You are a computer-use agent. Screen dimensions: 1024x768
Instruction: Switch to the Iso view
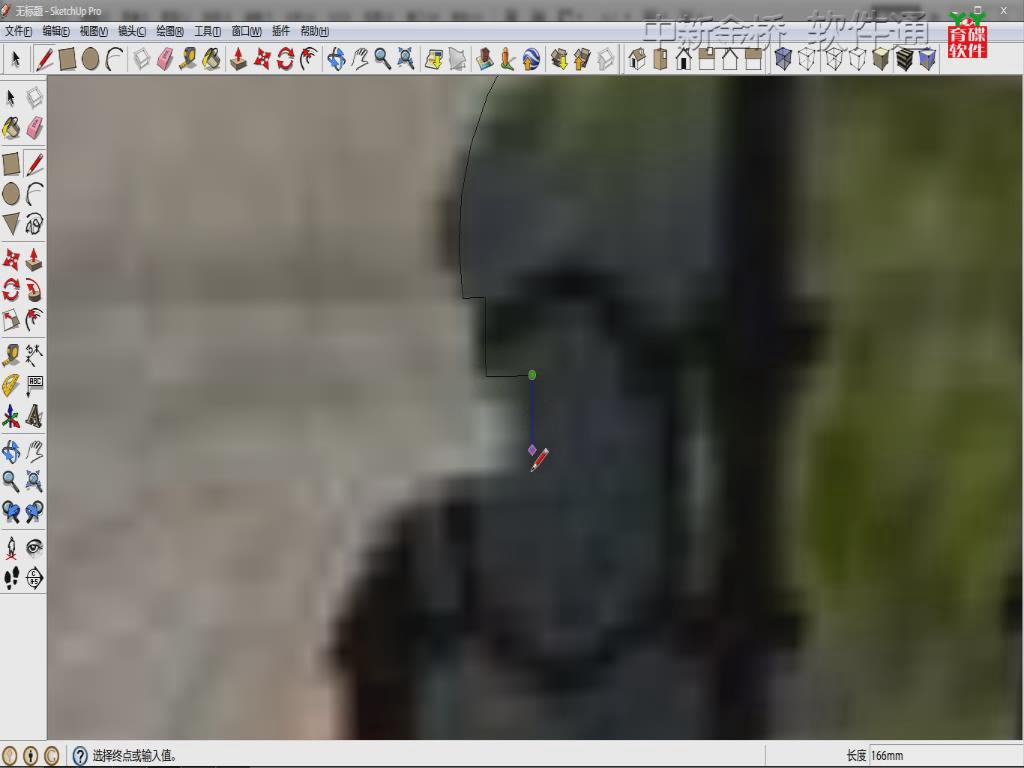click(x=637, y=59)
